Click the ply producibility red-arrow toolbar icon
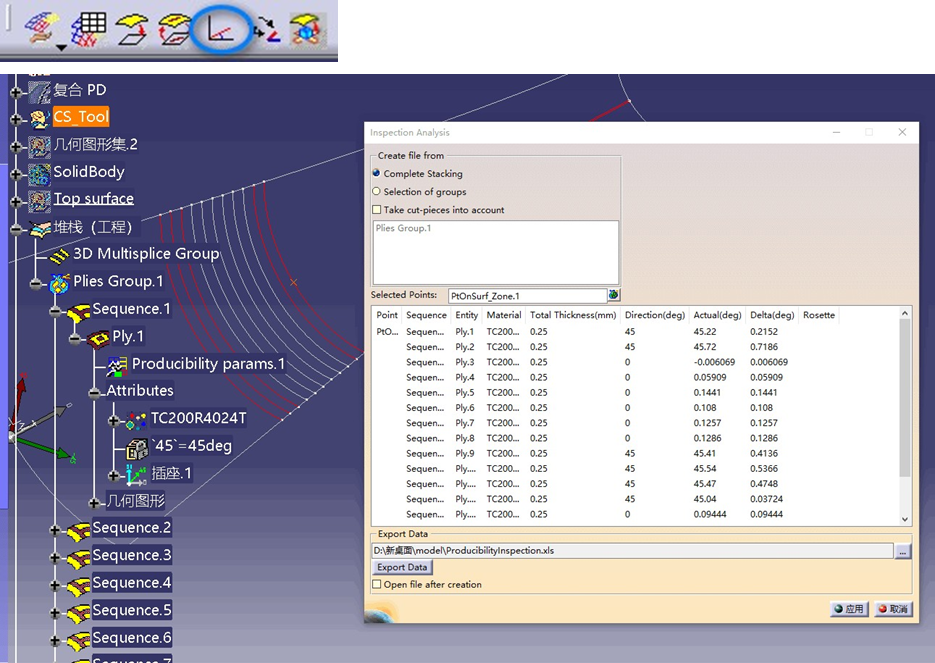The width and height of the screenshot is (935, 663). click(x=174, y=30)
